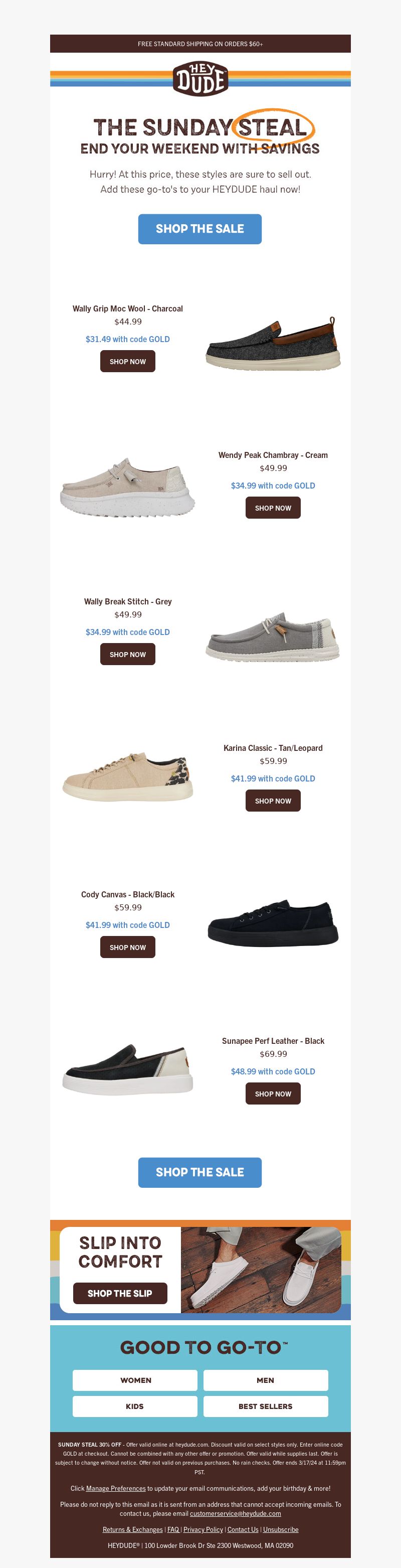
Task: Click SHOP NOW for Wendy Peak Chambray
Action: (273, 508)
